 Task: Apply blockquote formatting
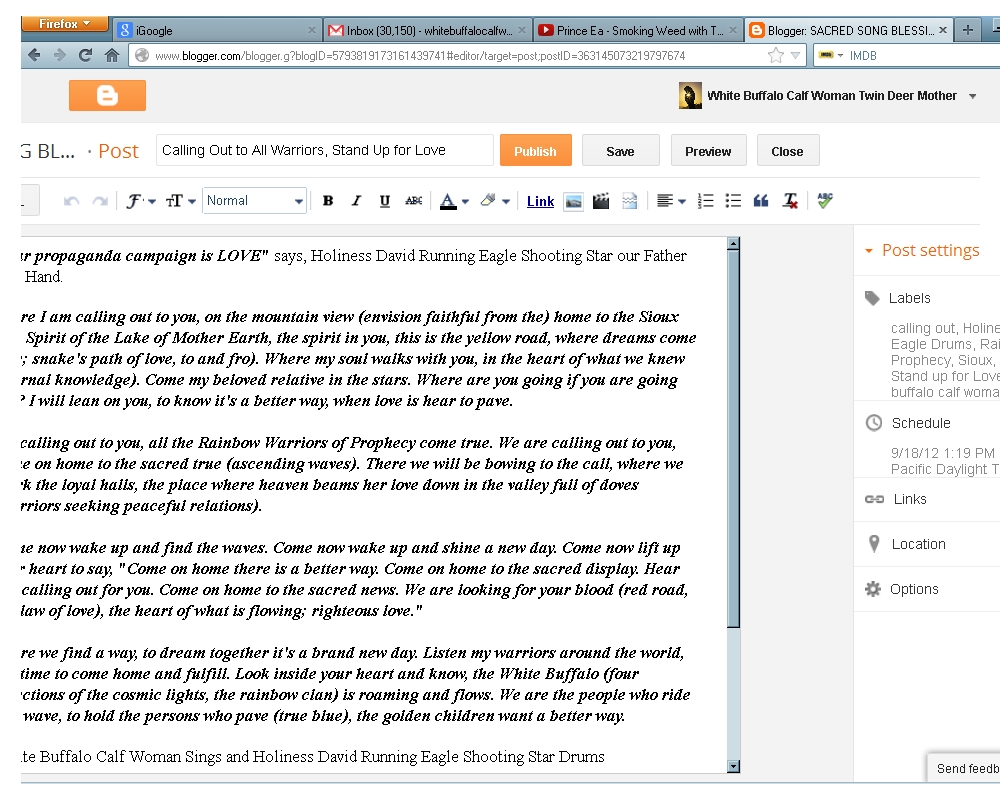point(761,202)
